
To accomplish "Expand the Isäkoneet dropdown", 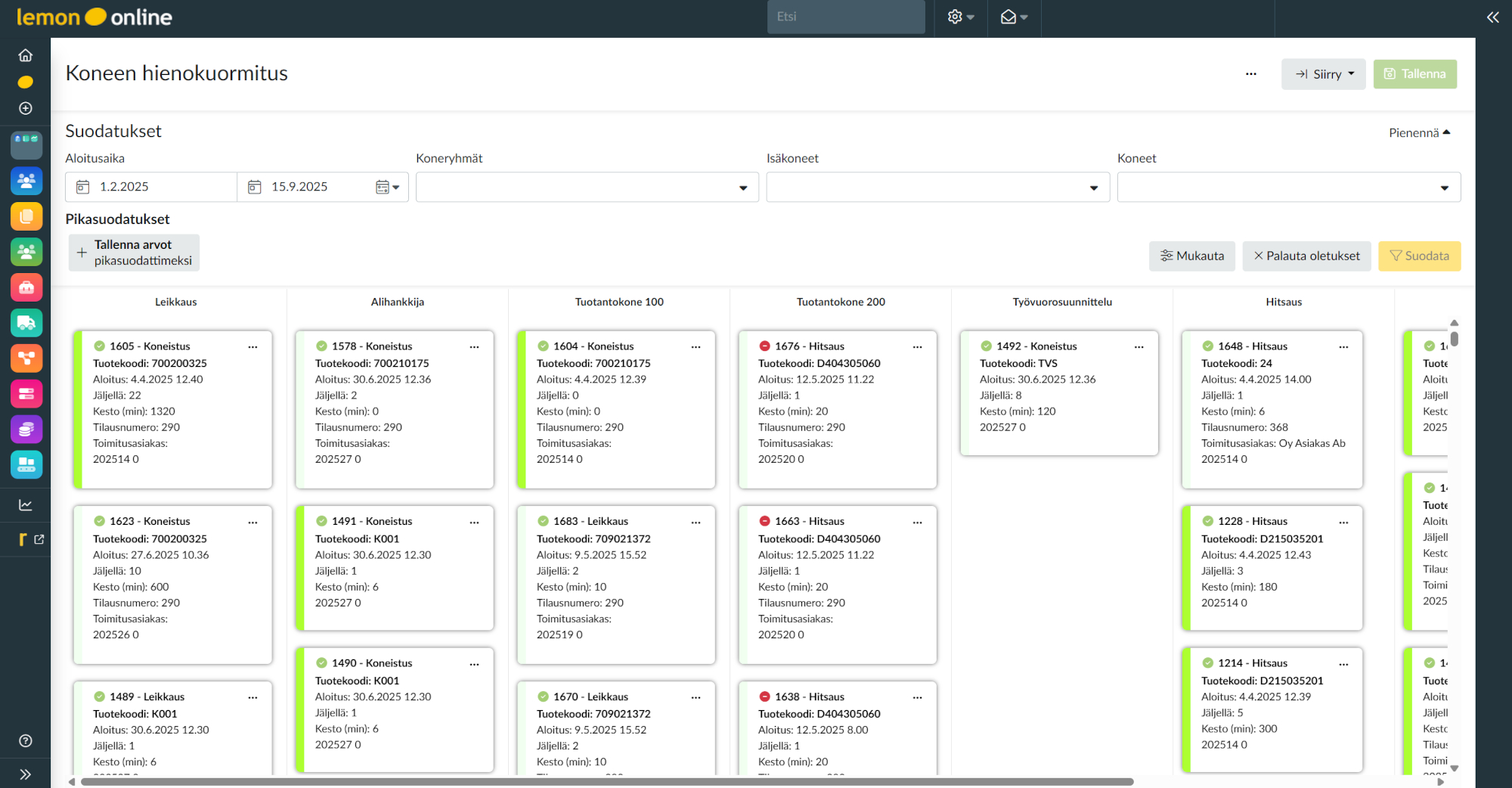I will [x=937, y=188].
